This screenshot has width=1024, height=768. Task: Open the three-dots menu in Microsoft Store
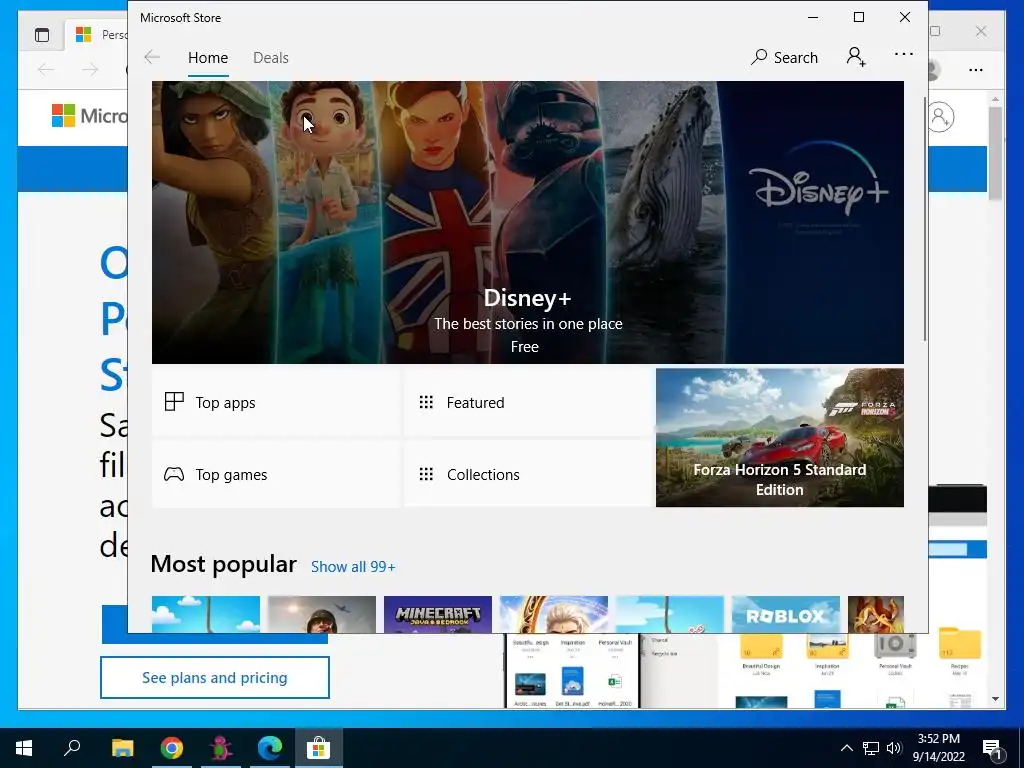(x=904, y=54)
